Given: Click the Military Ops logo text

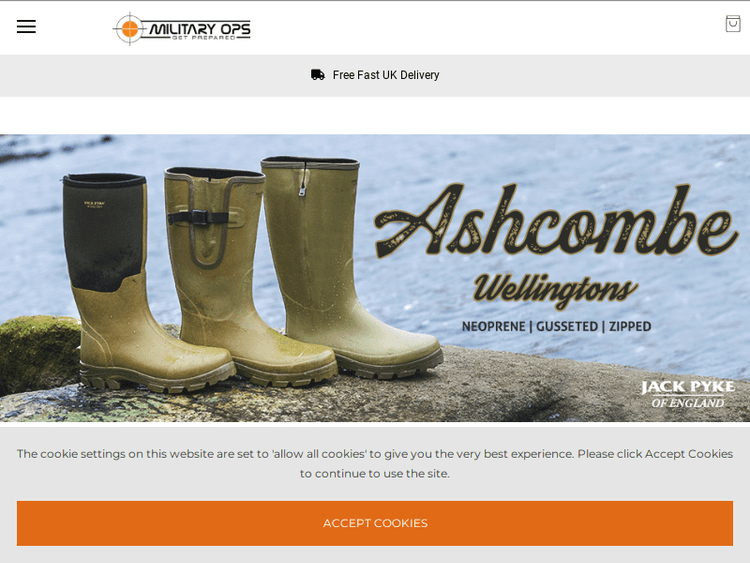Looking at the screenshot, I should [200, 29].
